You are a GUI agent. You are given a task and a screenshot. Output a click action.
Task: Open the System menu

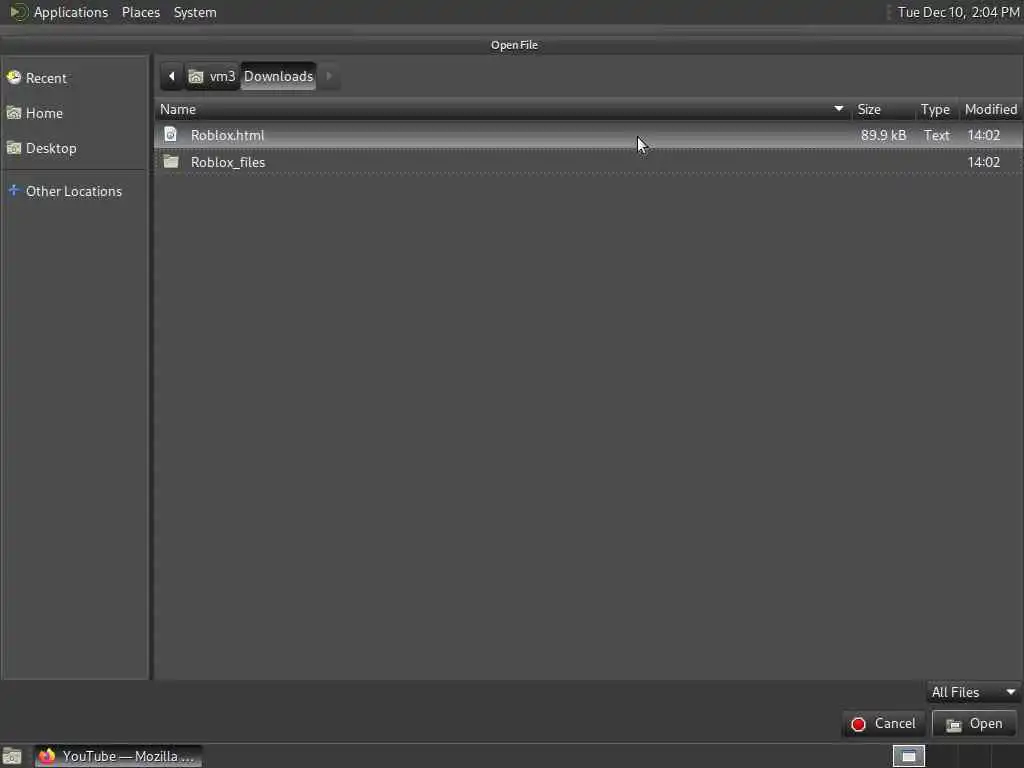click(x=195, y=12)
